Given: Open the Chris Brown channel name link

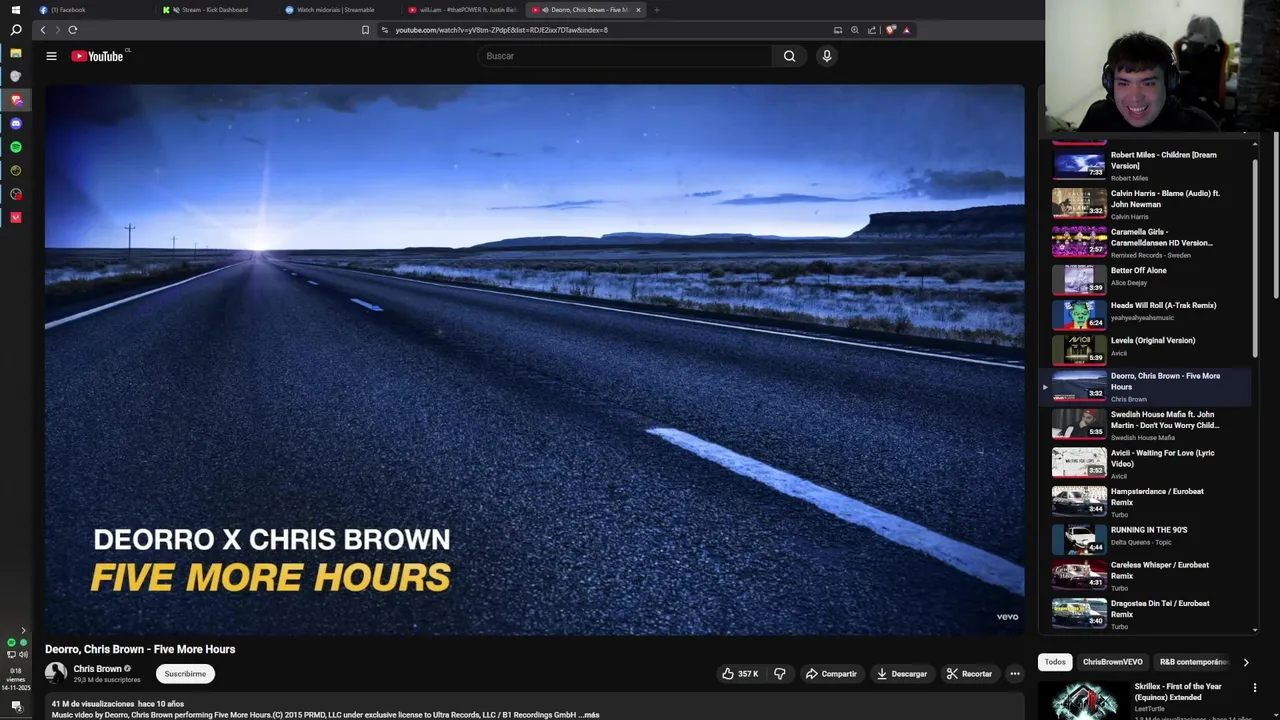Looking at the screenshot, I should tap(97, 669).
